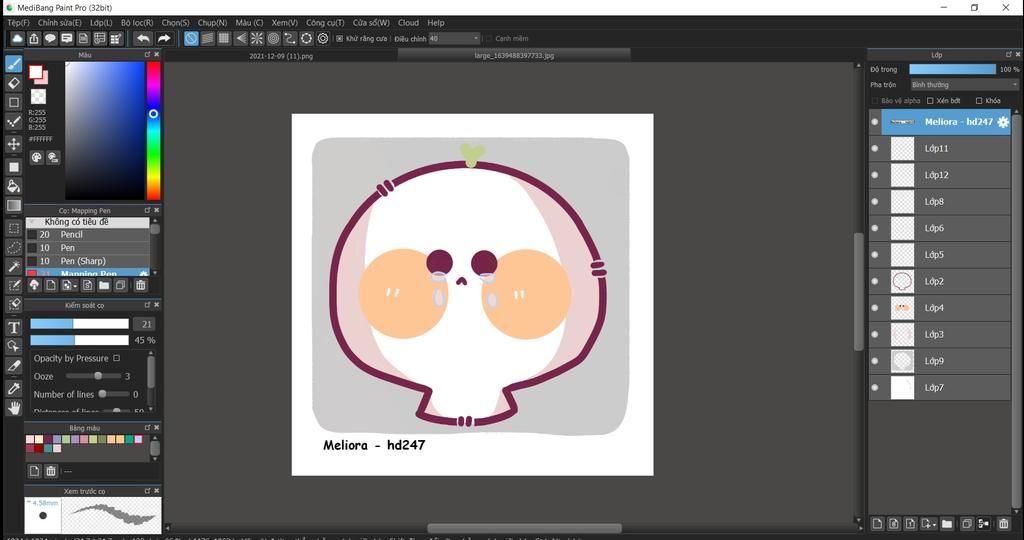Viewport: 1024px width, 540px height.
Task: Enable radial snap guide
Action: 257,39
